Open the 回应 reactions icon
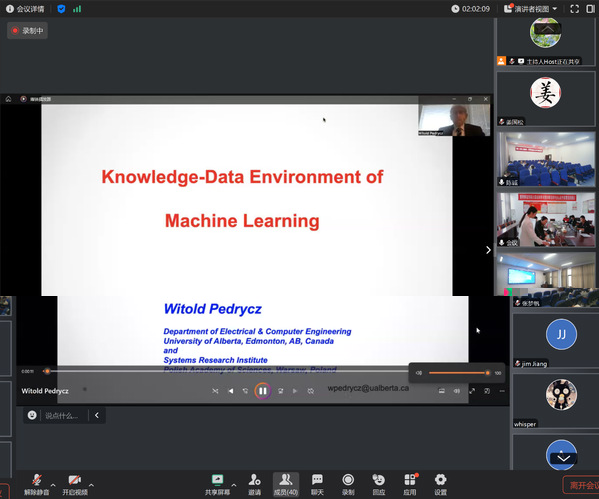This screenshot has height=499, width=599. click(379, 484)
